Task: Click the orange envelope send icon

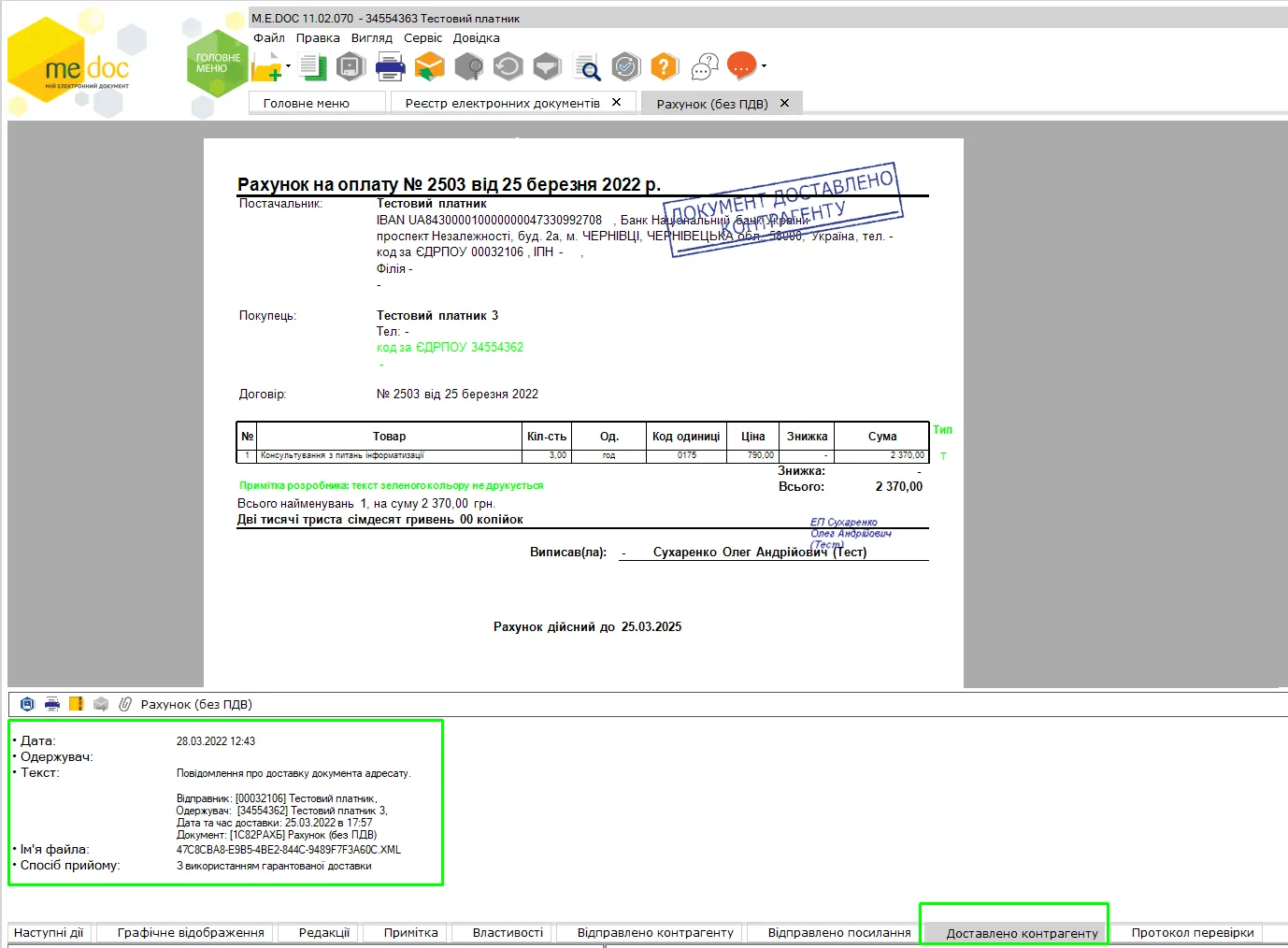Action: [x=429, y=66]
